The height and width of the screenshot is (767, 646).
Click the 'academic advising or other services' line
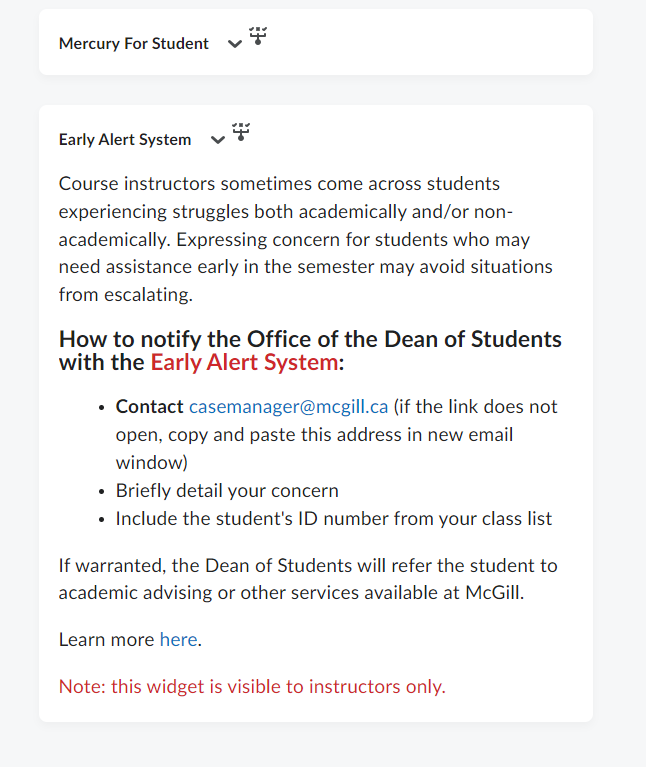[290, 591]
